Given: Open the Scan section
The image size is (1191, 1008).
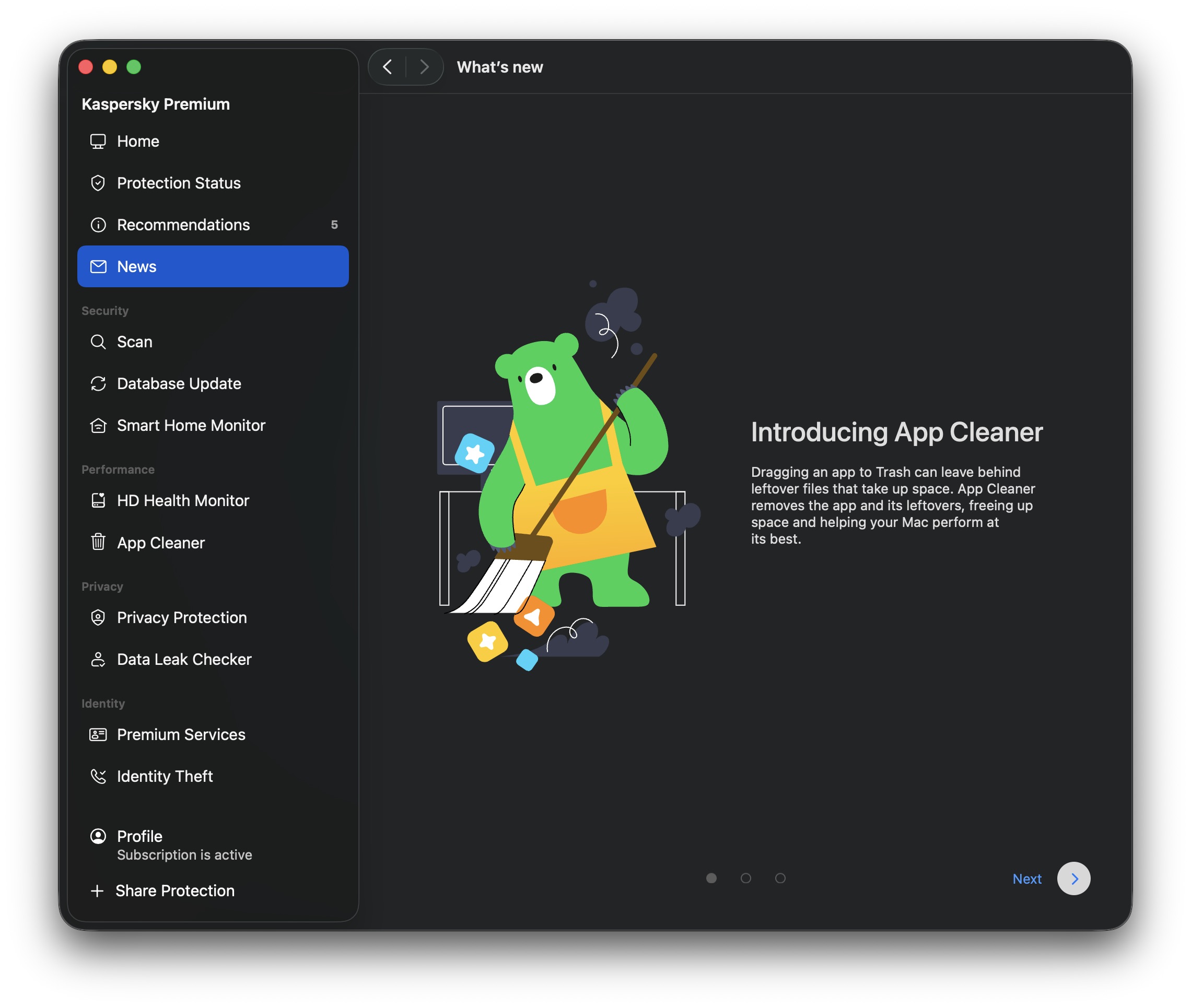Looking at the screenshot, I should coord(213,342).
